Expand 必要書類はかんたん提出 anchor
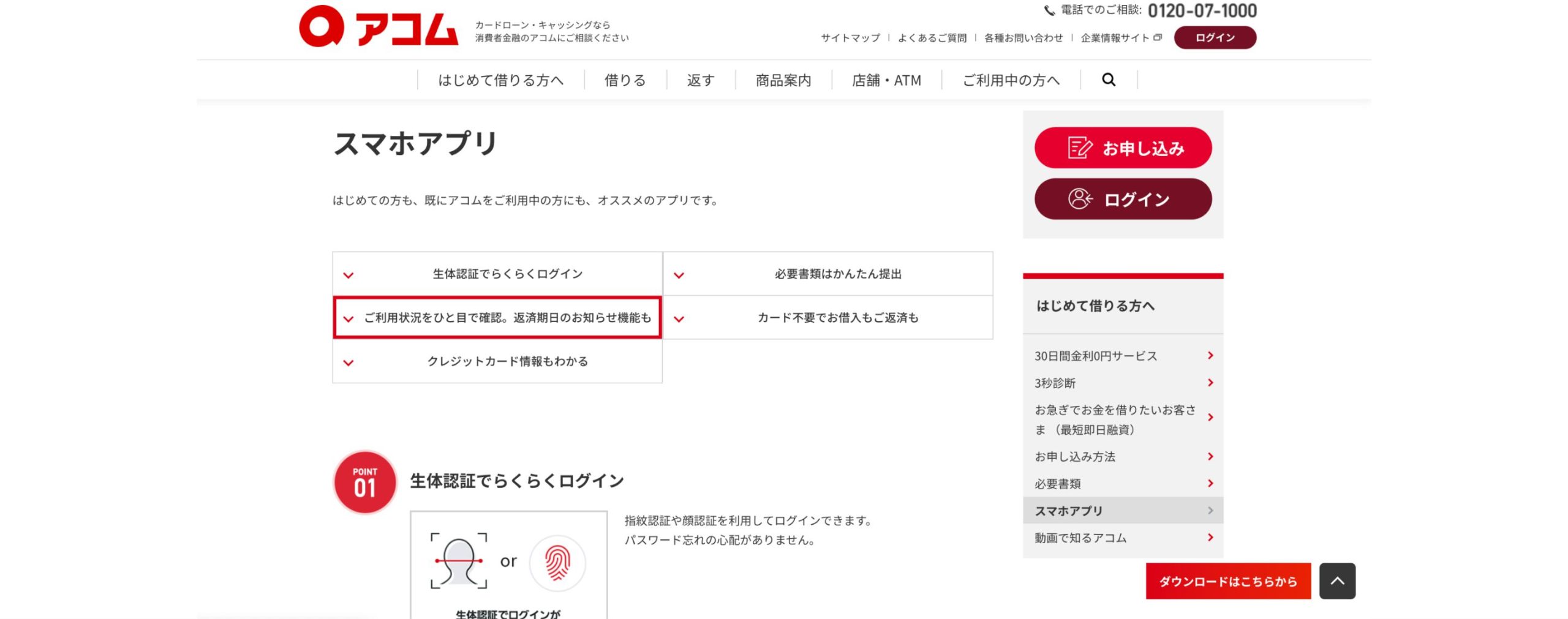This screenshot has height=619, width=1568. tap(827, 274)
